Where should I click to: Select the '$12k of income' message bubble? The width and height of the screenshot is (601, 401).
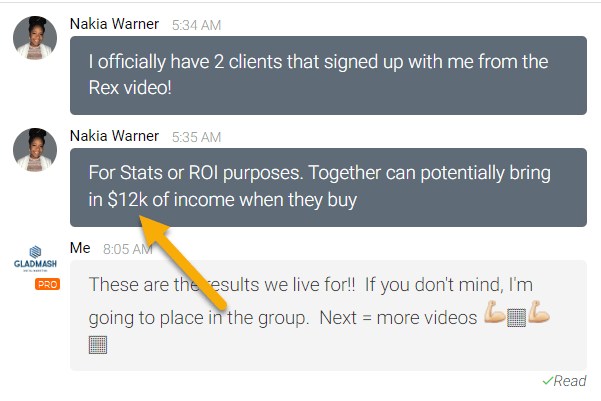pos(328,187)
